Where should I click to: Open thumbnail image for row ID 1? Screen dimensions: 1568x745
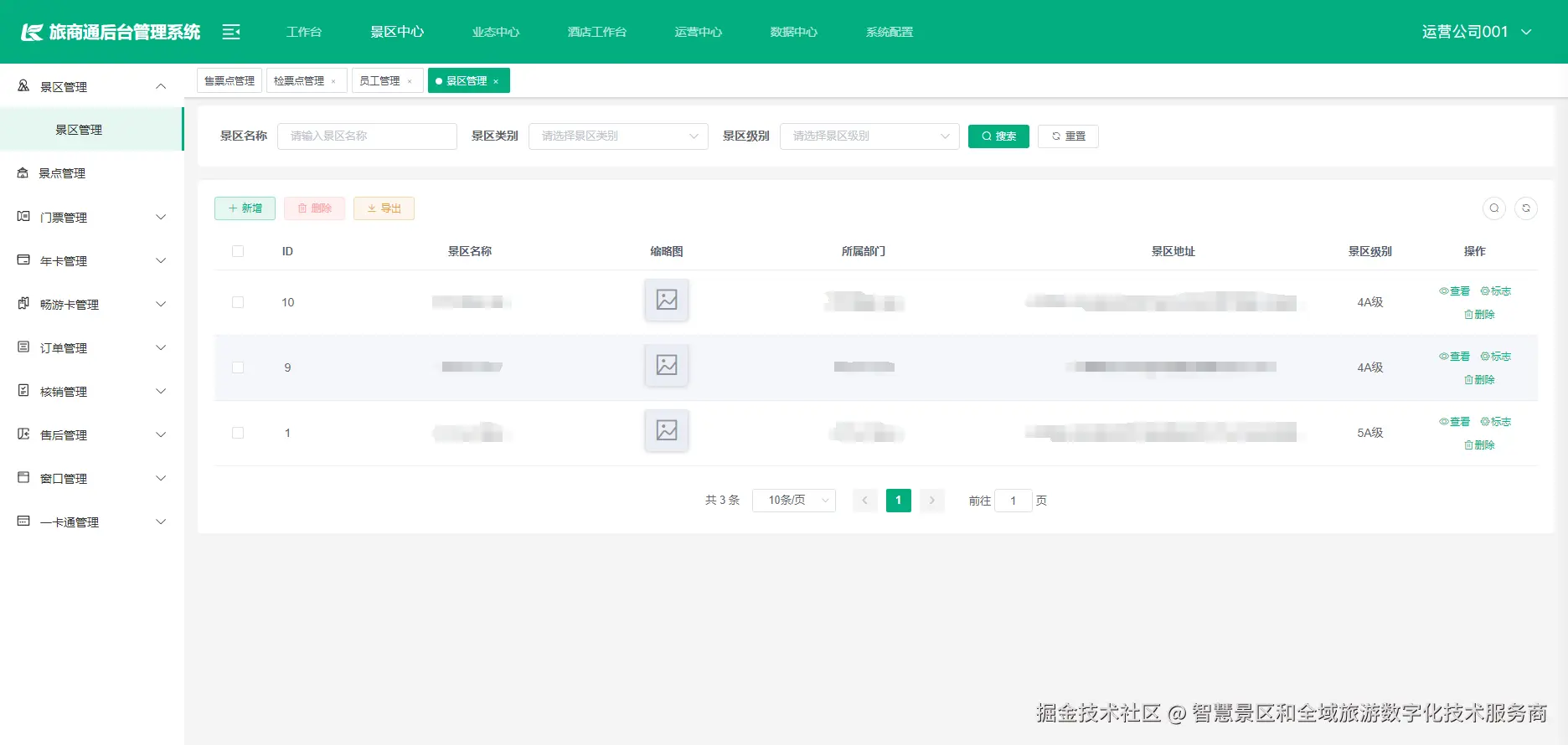tap(667, 430)
